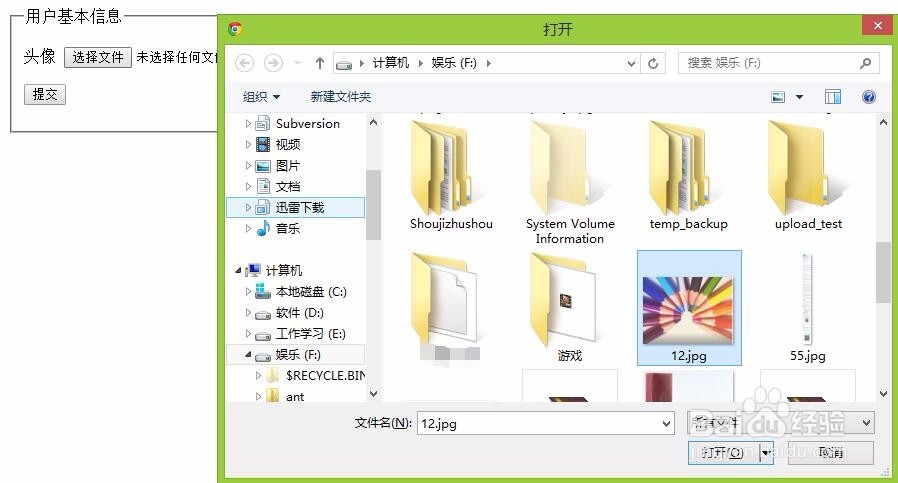This screenshot has height=483, width=898.
Task: Click 新建文件夹 to create a folder
Action: 341,97
